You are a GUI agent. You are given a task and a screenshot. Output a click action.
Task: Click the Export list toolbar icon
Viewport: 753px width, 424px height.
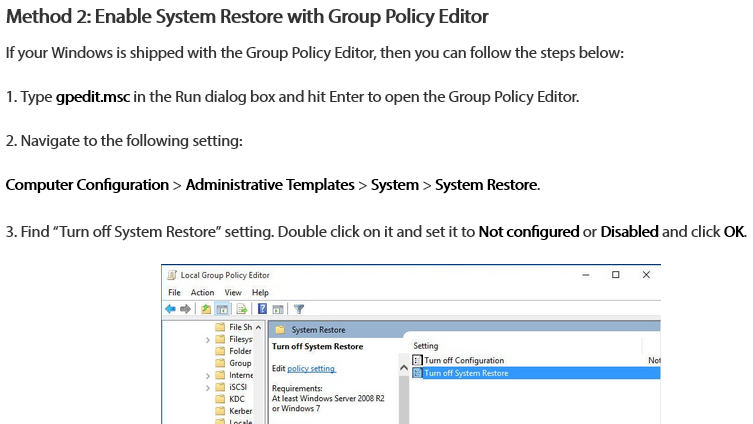[x=240, y=309]
